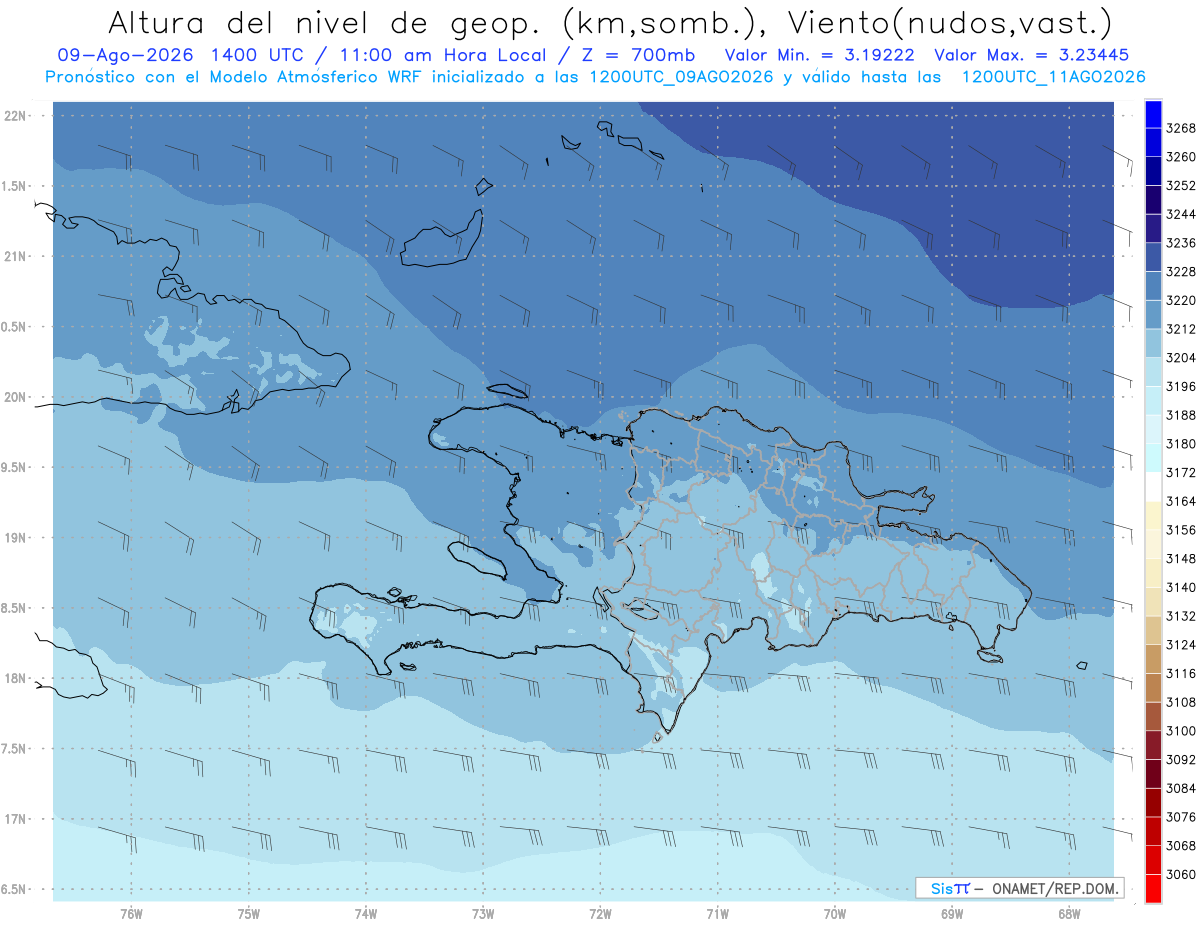Click the longitude label 70W
Image resolution: width=1200 pixels, height=927 pixels.
pos(835,913)
